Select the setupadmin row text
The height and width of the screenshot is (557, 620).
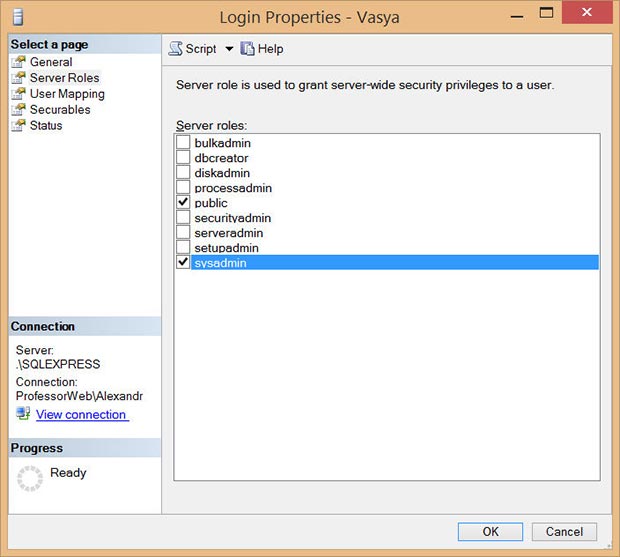(227, 248)
